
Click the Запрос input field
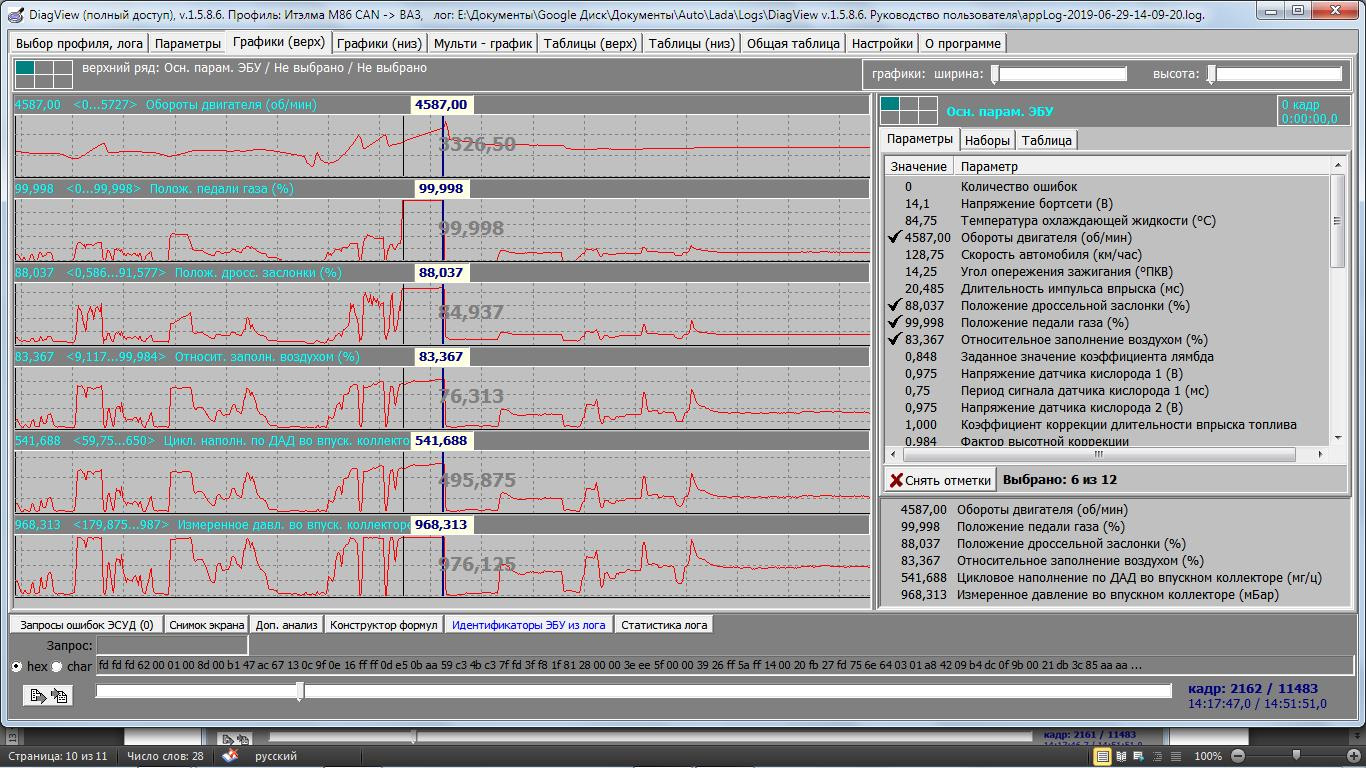pos(172,646)
